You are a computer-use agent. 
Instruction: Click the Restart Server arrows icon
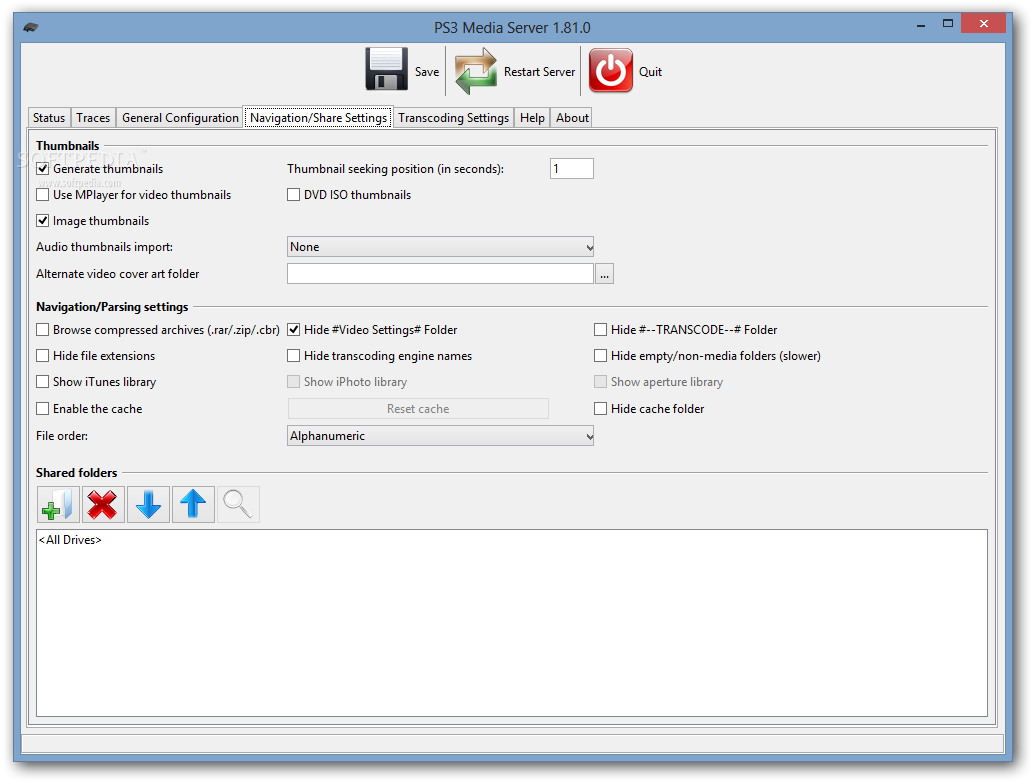pyautogui.click(x=476, y=70)
